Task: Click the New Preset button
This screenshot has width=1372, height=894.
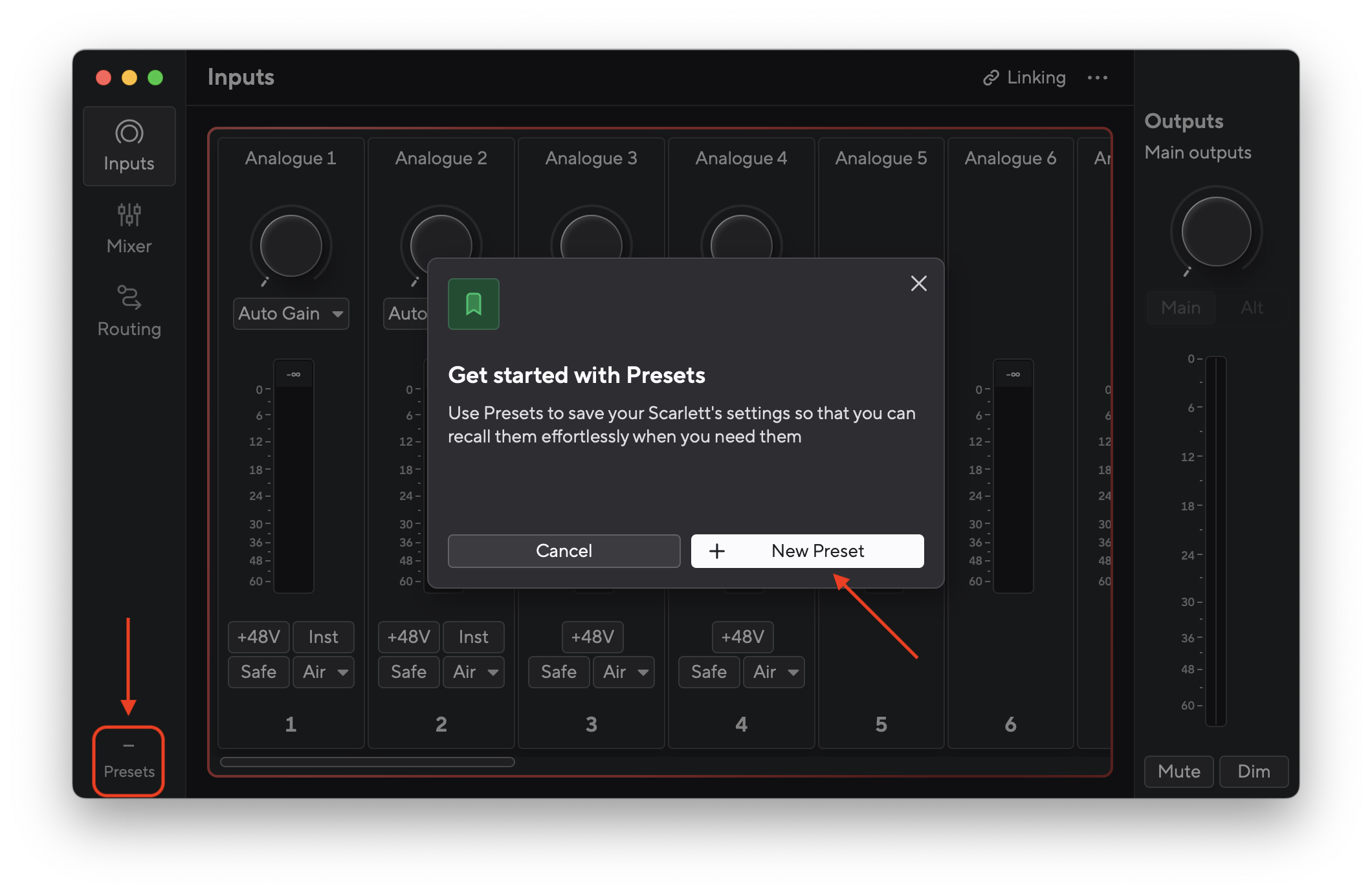Action: [x=806, y=551]
